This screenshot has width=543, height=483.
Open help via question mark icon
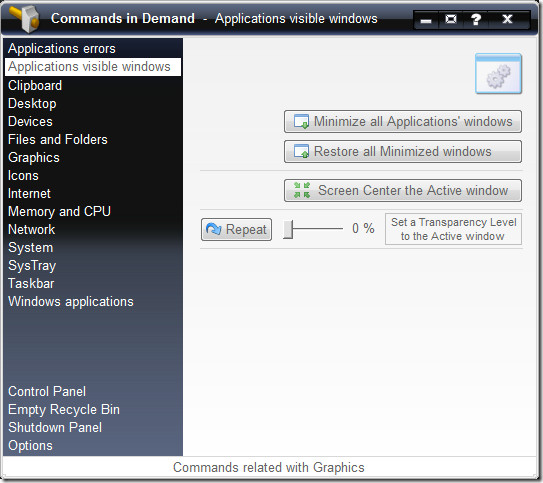476,19
